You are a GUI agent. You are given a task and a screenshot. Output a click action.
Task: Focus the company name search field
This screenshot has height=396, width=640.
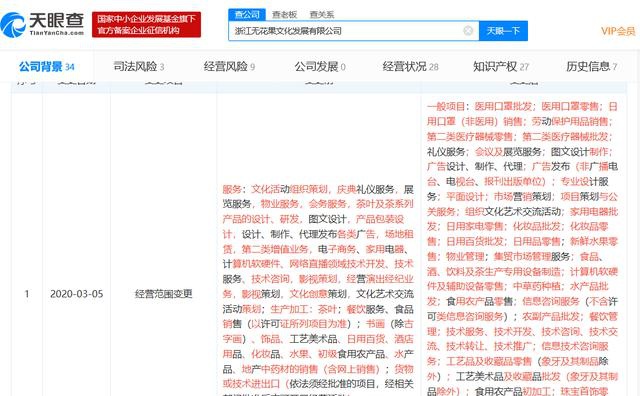click(347, 31)
